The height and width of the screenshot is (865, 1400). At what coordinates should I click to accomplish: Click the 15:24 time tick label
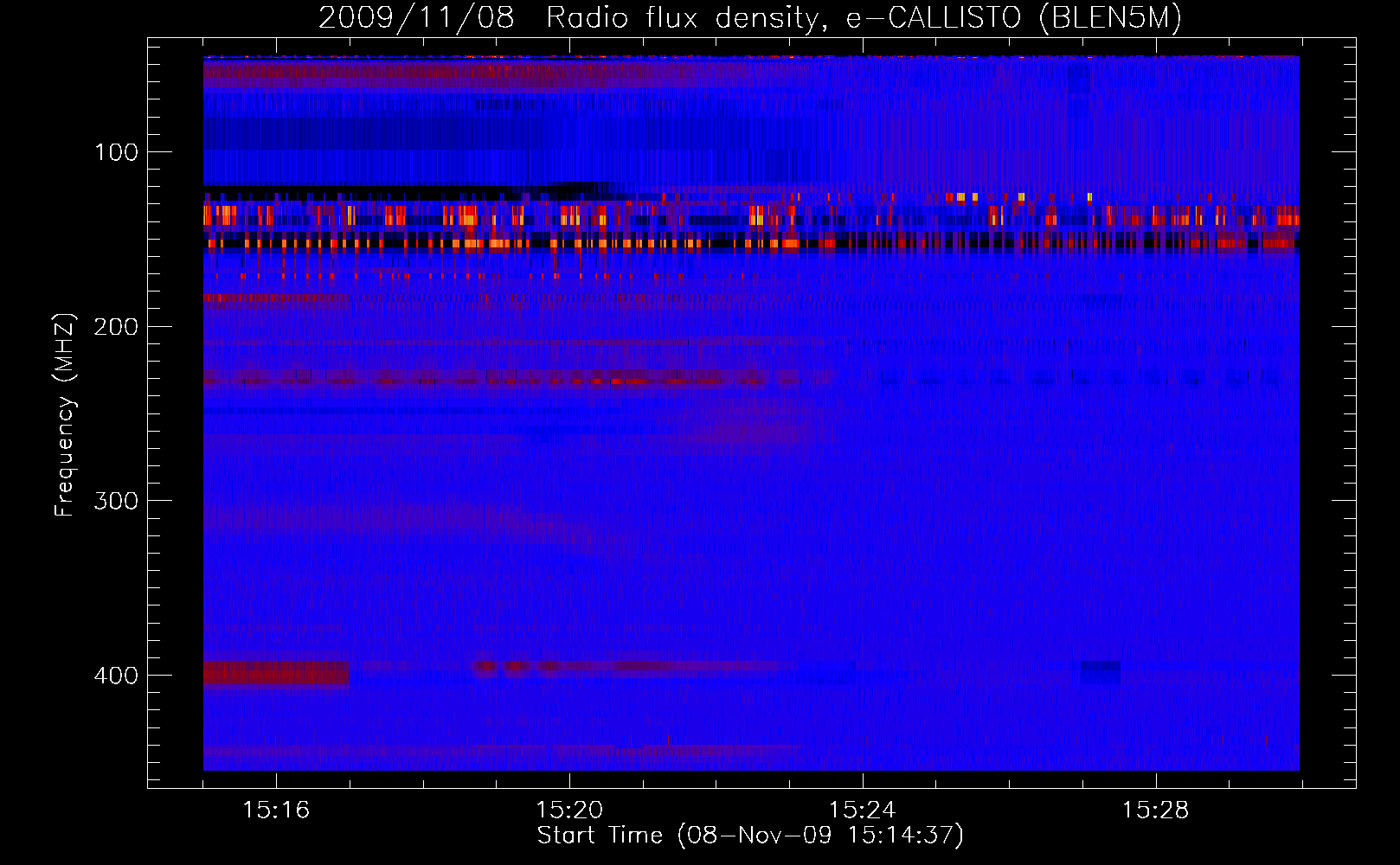[863, 811]
